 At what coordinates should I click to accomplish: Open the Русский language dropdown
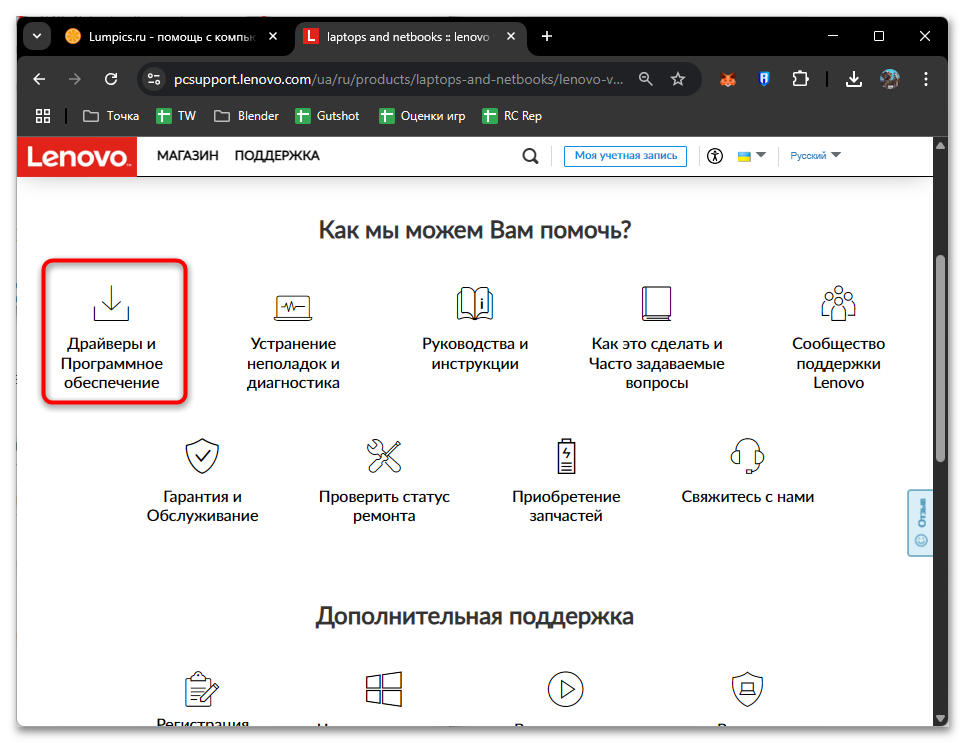pos(815,156)
